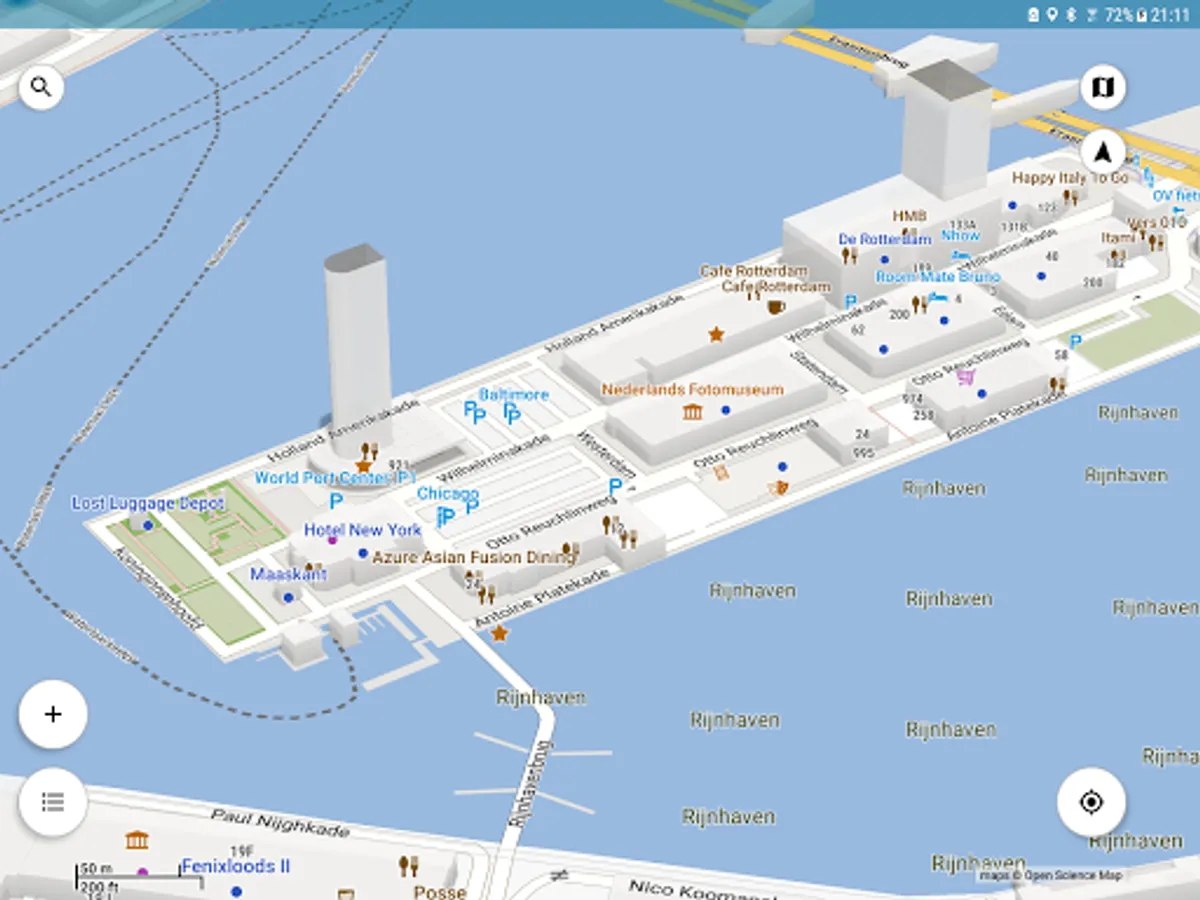The width and height of the screenshot is (1200, 900).
Task: Tap the Happy Italy To Go label
Action: (x=1070, y=177)
